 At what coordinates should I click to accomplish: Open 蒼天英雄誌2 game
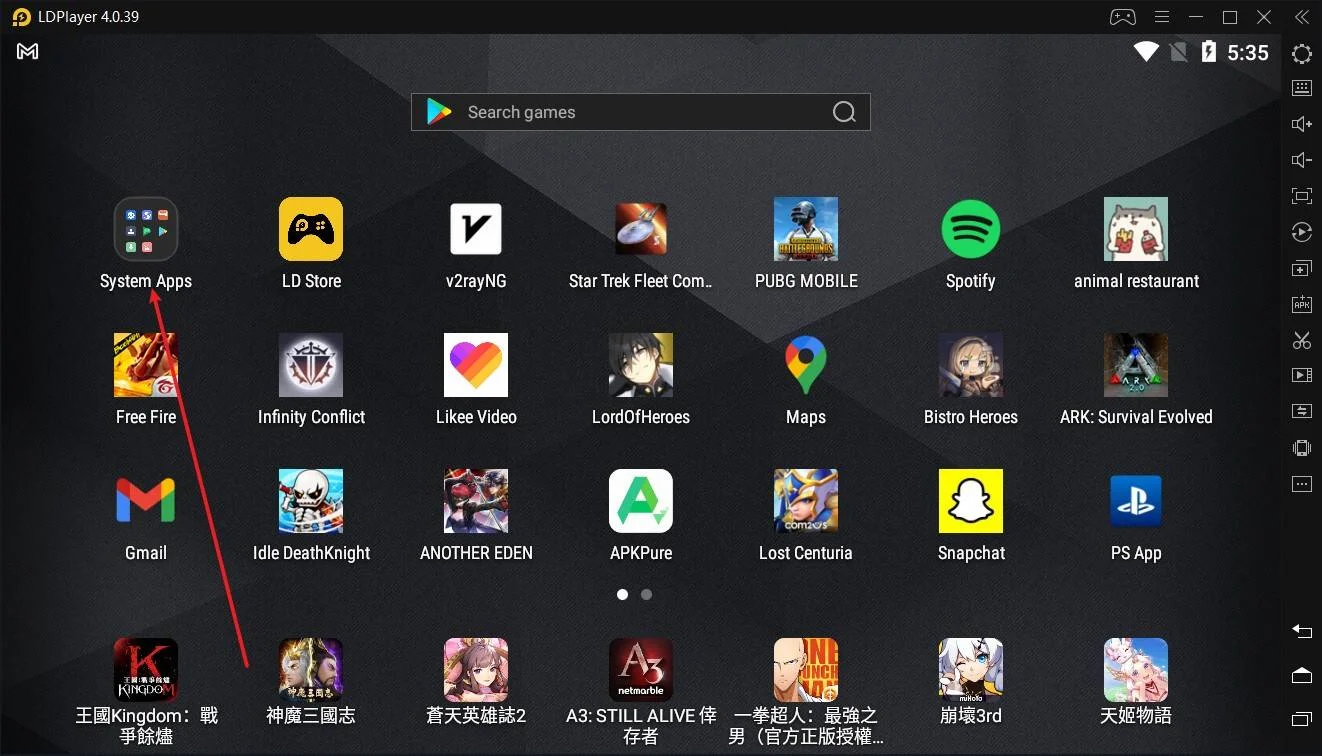[x=476, y=670]
